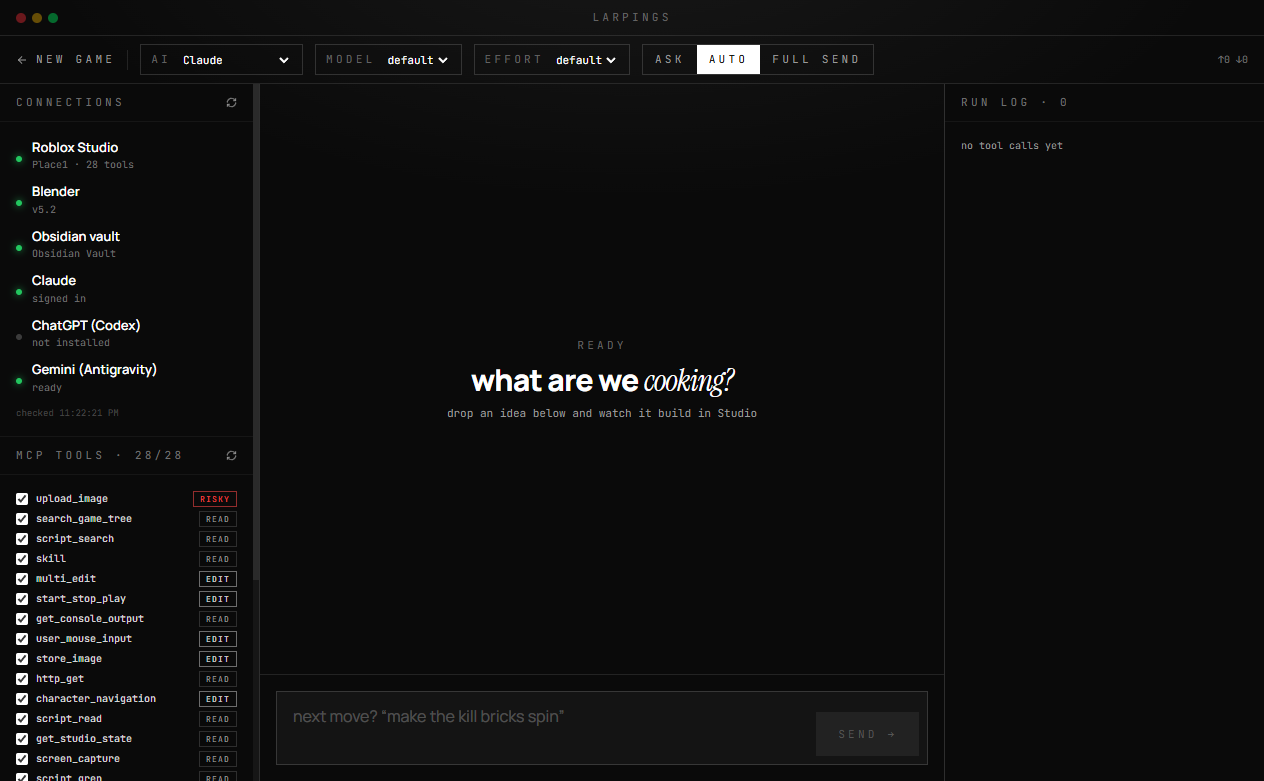Disable the get_studio_state tool

coord(22,739)
